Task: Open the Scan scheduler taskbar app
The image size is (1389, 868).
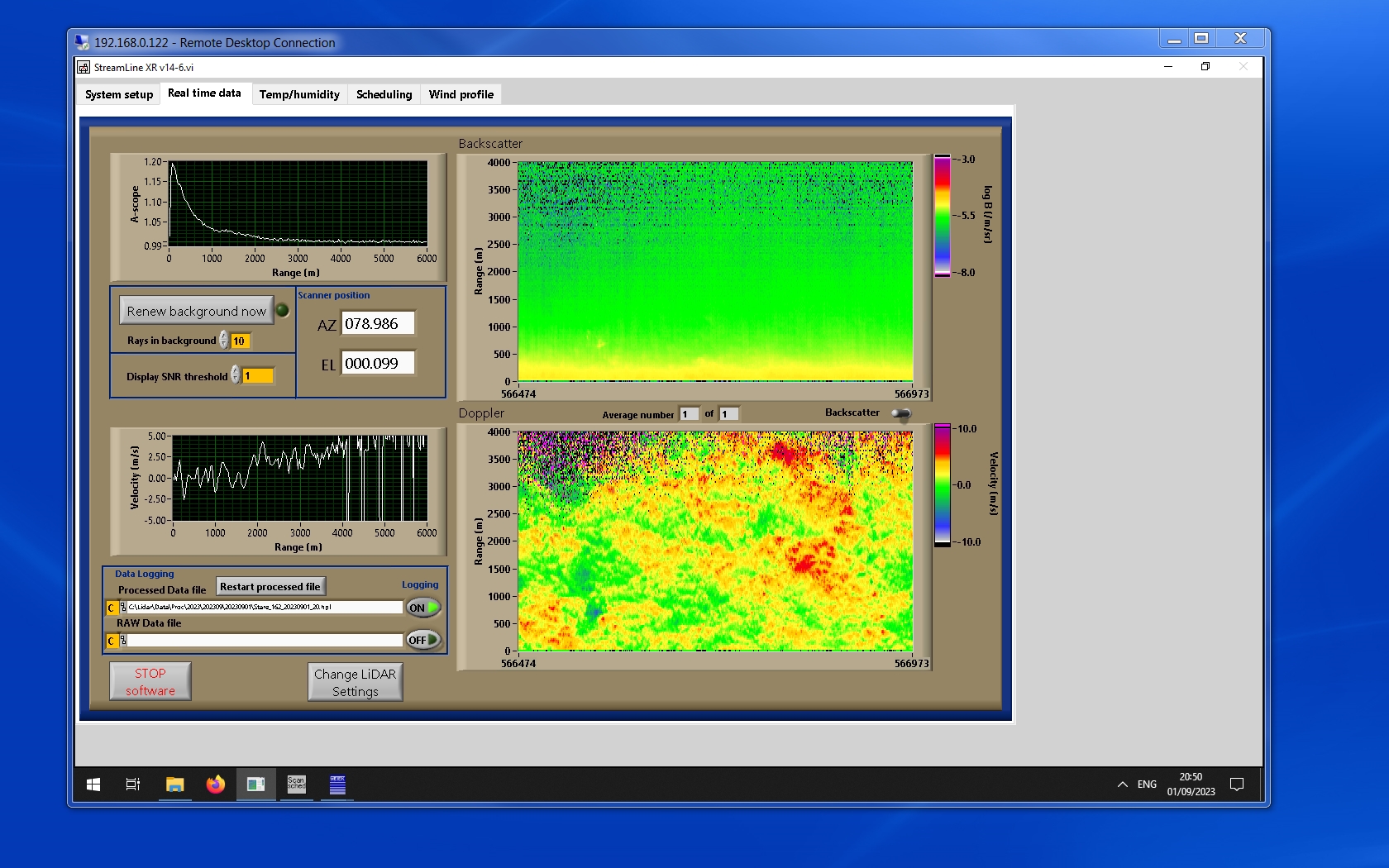Action: (296, 784)
